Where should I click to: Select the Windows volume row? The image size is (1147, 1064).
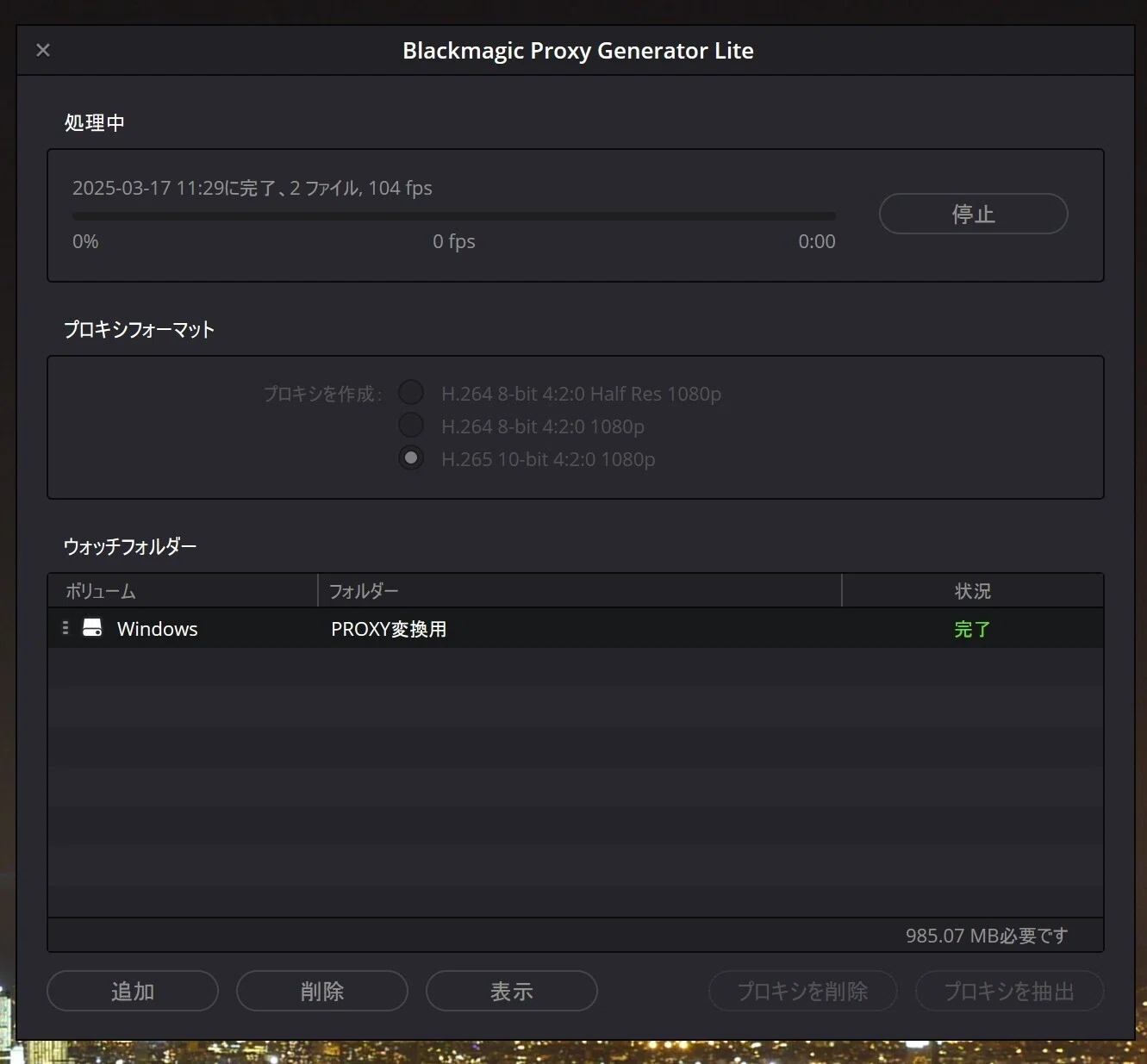coord(576,628)
